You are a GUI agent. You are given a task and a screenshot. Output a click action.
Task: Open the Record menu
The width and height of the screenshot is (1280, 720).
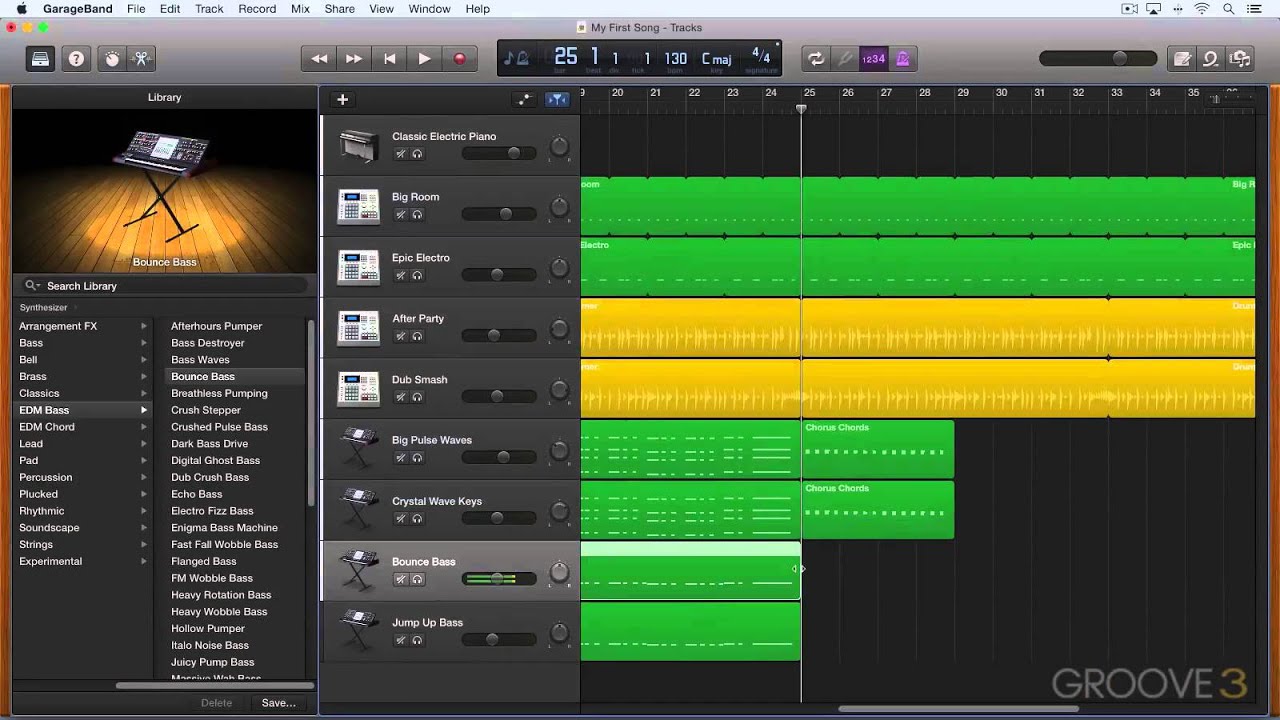257,9
